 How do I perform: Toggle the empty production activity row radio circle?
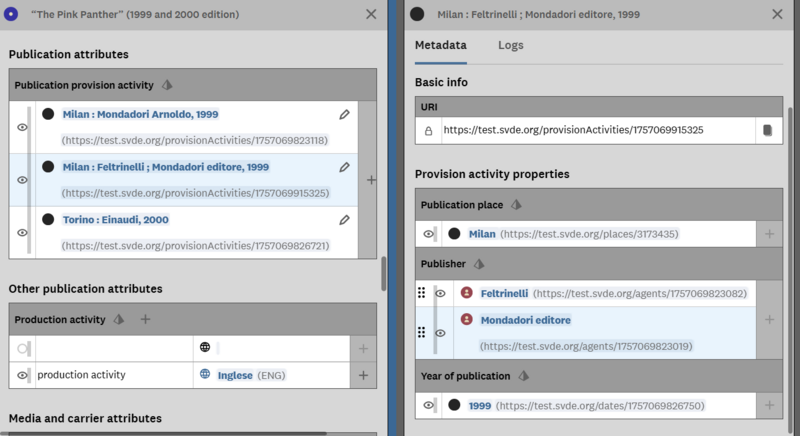click(x=22, y=349)
